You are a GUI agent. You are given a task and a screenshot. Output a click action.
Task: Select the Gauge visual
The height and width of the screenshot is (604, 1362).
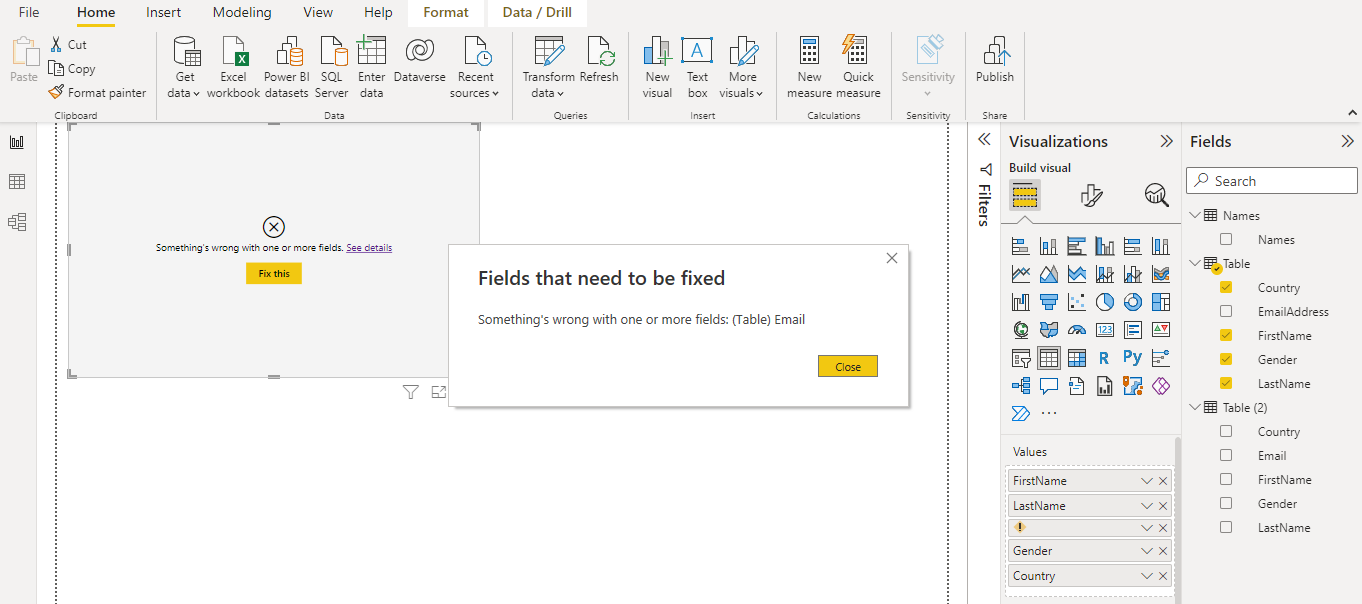[x=1077, y=330]
